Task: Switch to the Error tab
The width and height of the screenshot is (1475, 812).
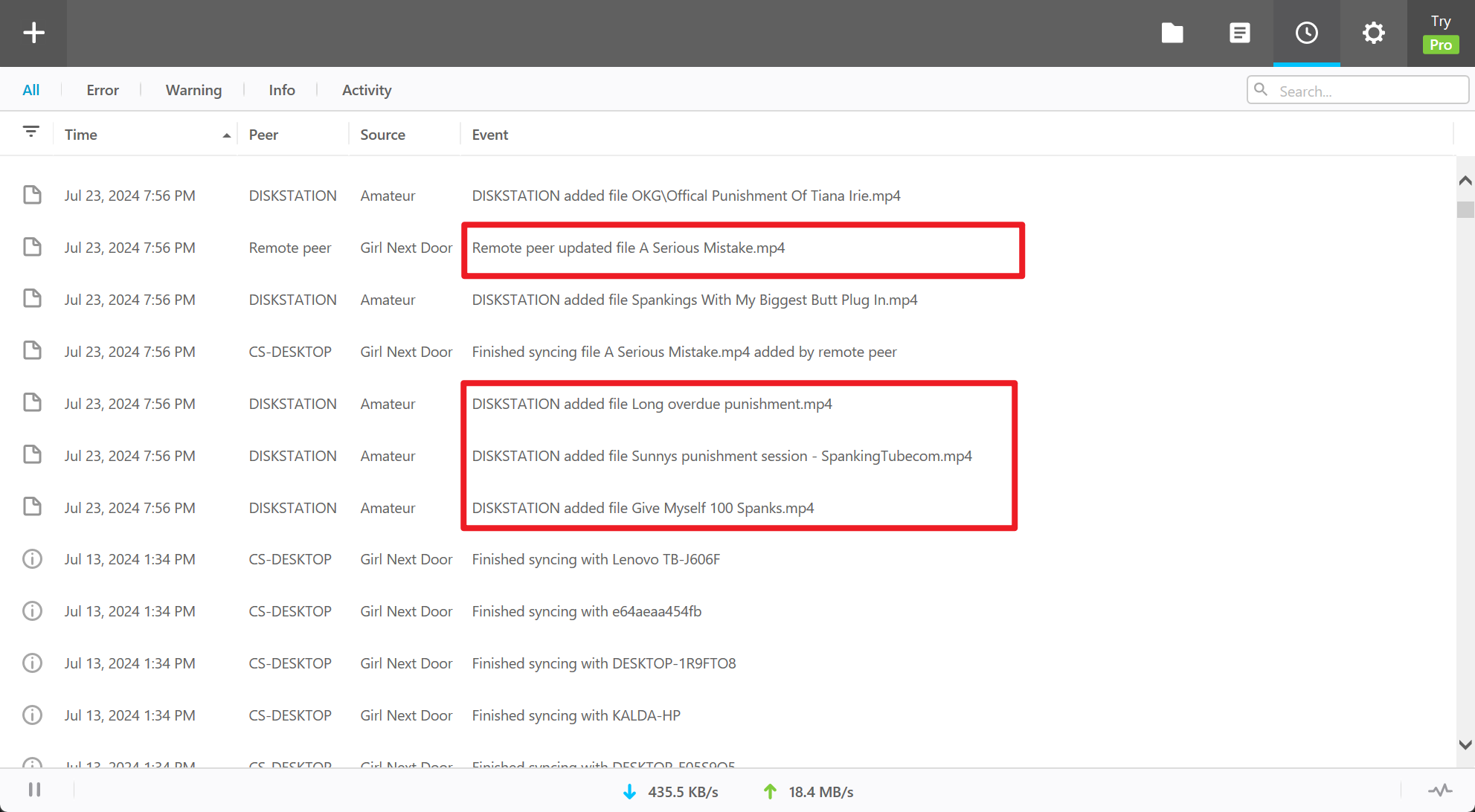Action: point(103,90)
